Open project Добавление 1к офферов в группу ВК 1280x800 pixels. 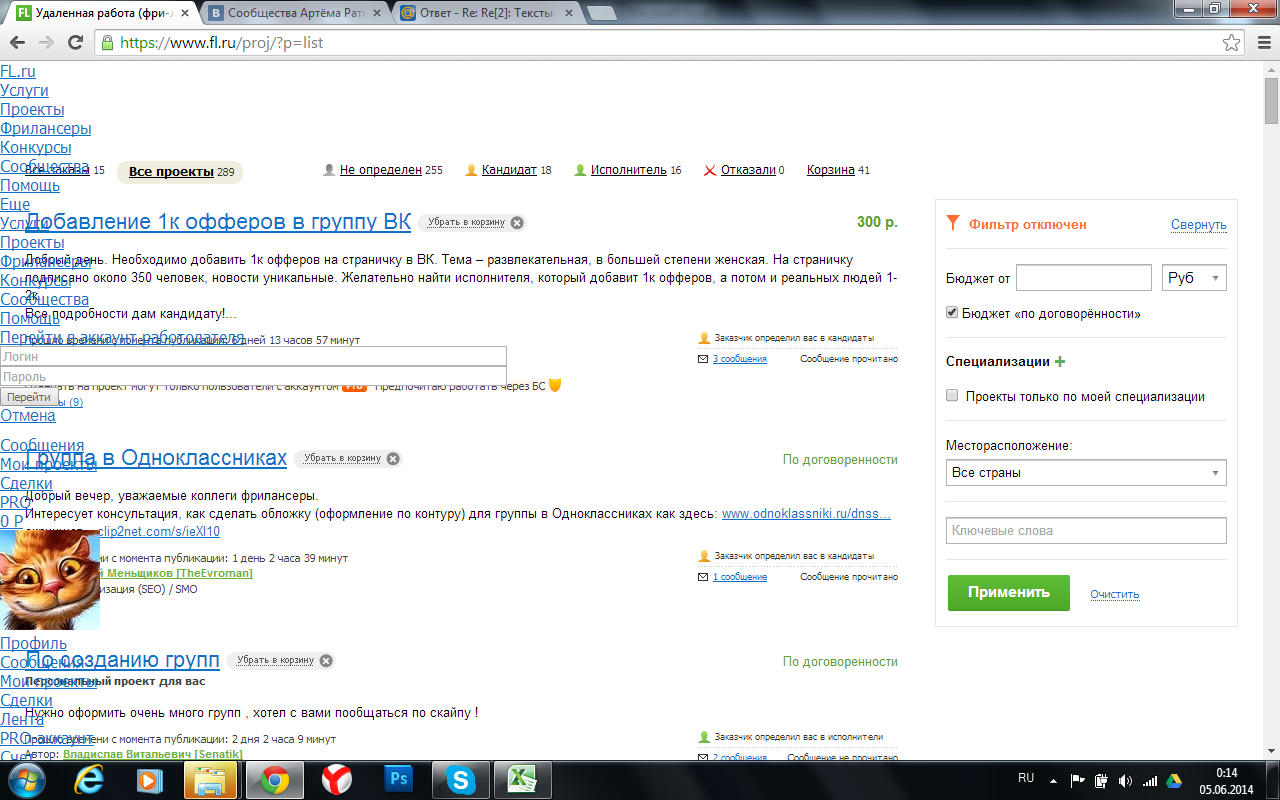[218, 221]
